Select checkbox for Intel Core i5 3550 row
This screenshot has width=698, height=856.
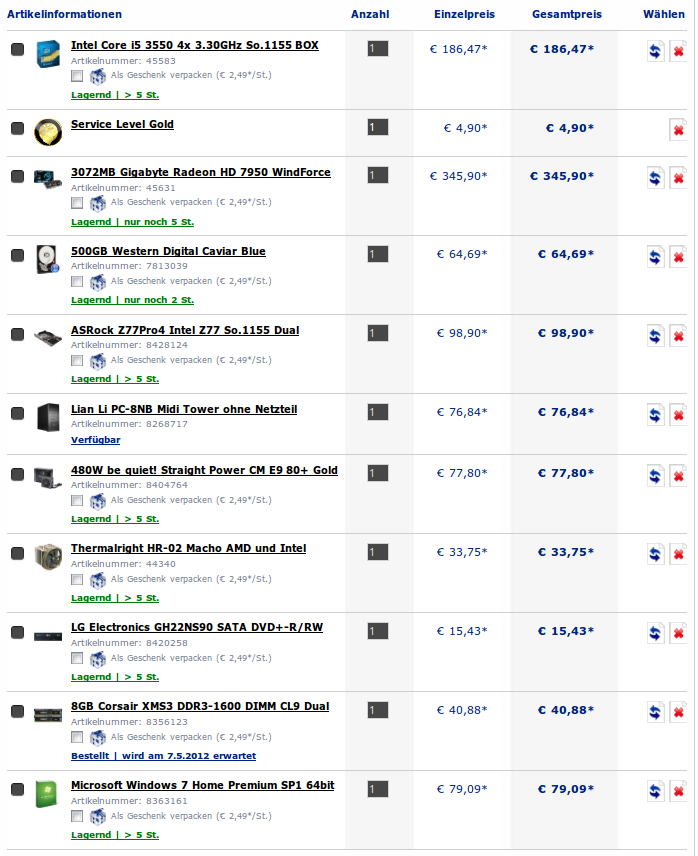(x=17, y=49)
